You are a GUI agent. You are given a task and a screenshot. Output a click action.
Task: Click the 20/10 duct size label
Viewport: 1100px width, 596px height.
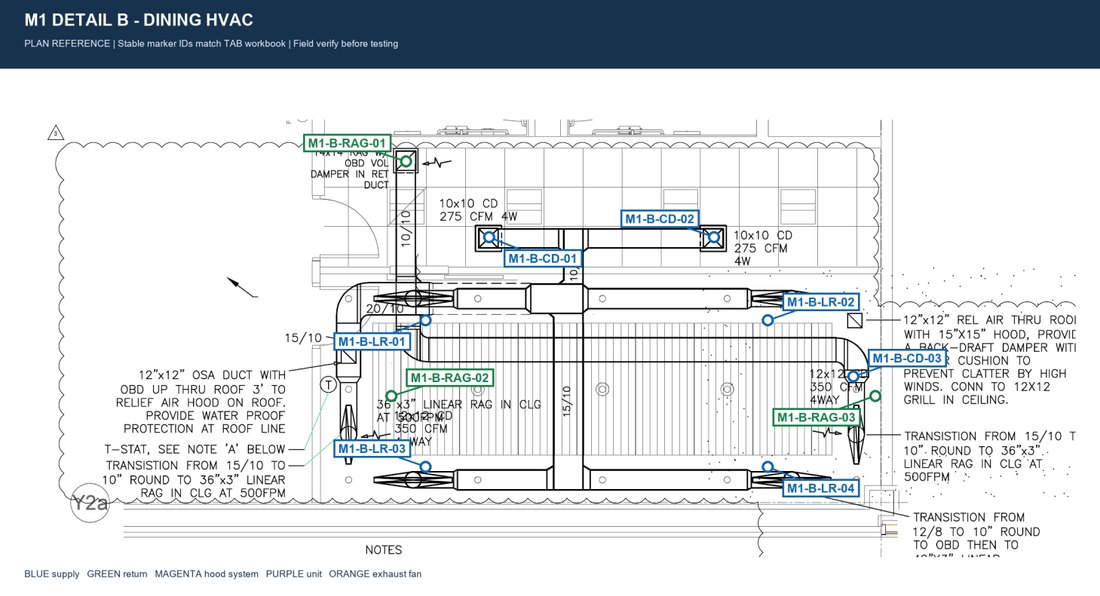tap(385, 309)
